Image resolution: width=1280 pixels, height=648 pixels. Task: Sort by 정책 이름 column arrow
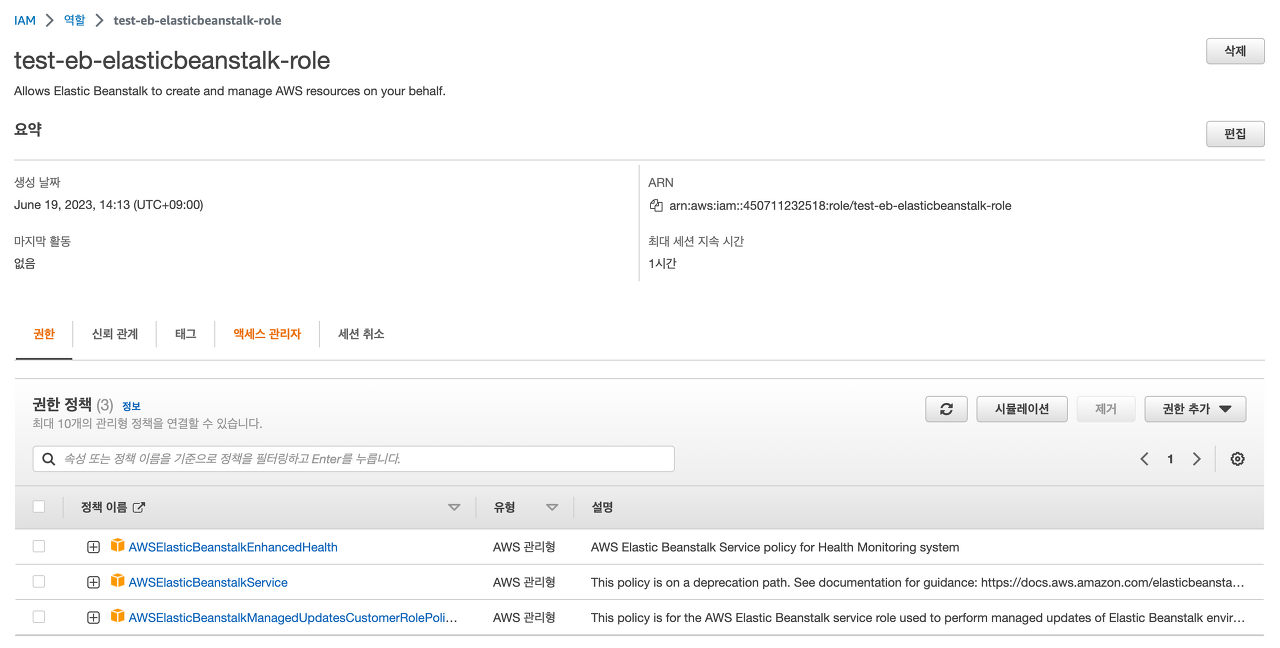(454, 508)
